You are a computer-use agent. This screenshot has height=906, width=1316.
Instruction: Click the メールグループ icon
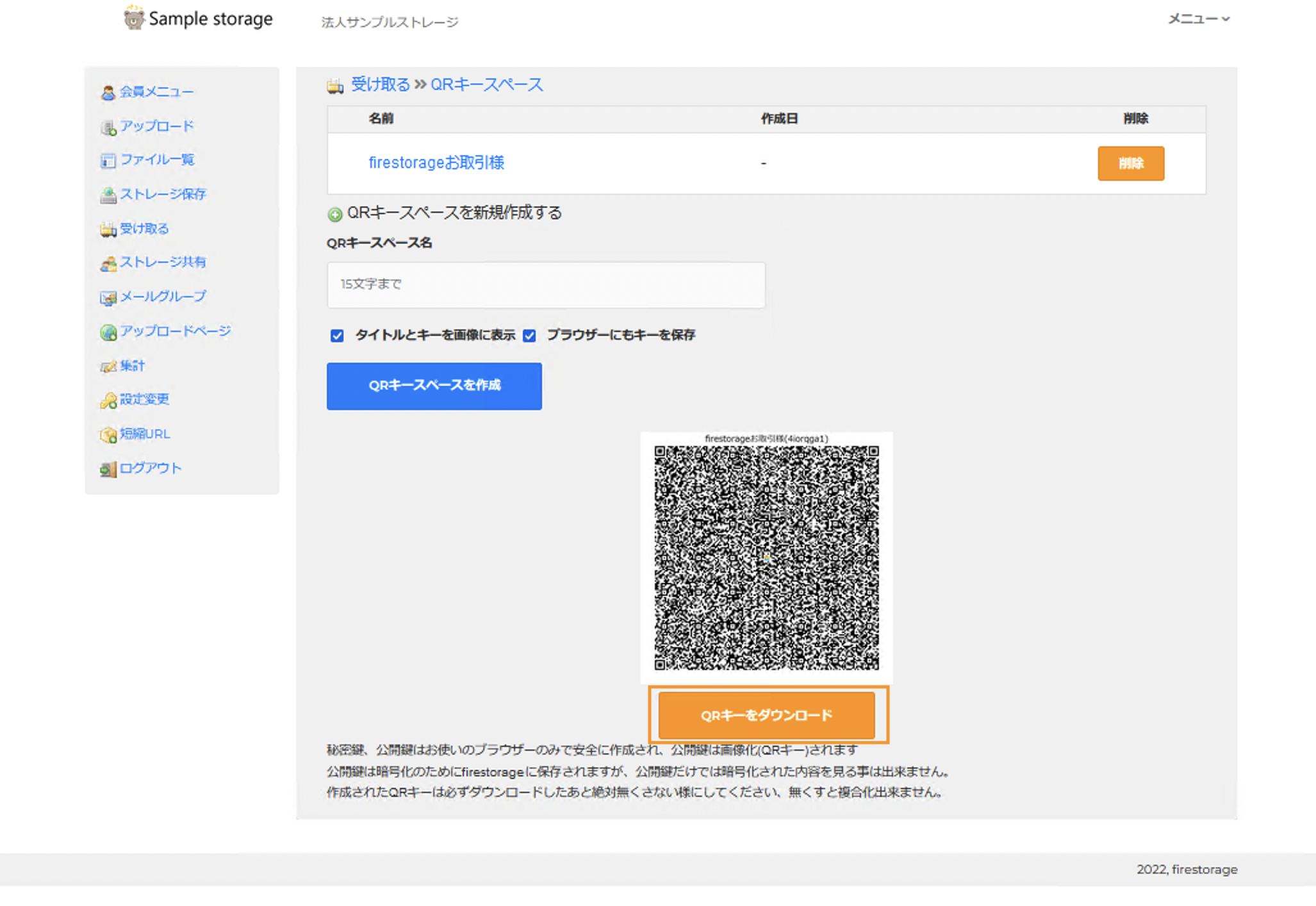click(108, 298)
